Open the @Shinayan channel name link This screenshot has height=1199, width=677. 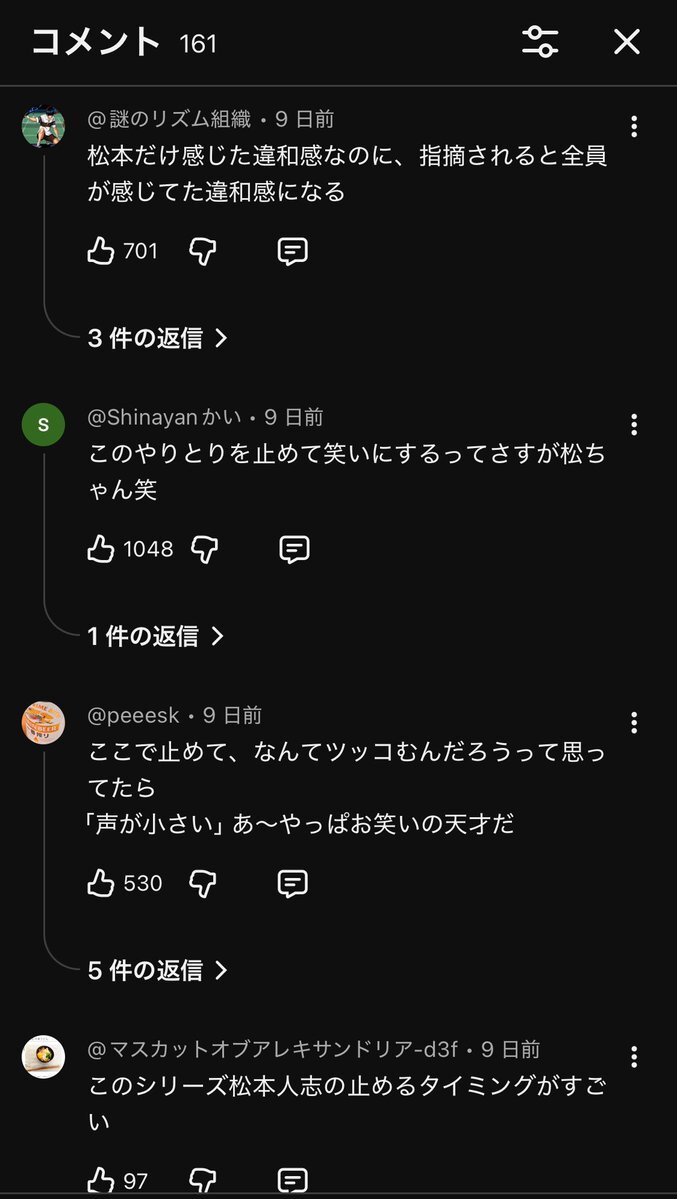164,417
